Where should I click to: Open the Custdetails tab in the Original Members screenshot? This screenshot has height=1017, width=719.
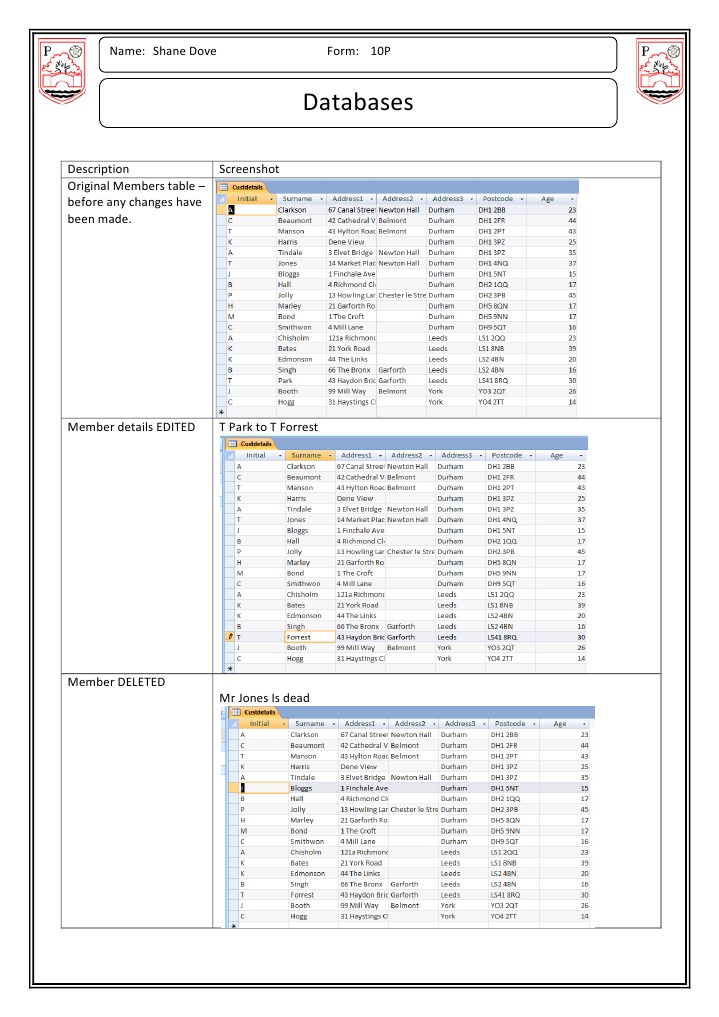pyautogui.click(x=244, y=187)
